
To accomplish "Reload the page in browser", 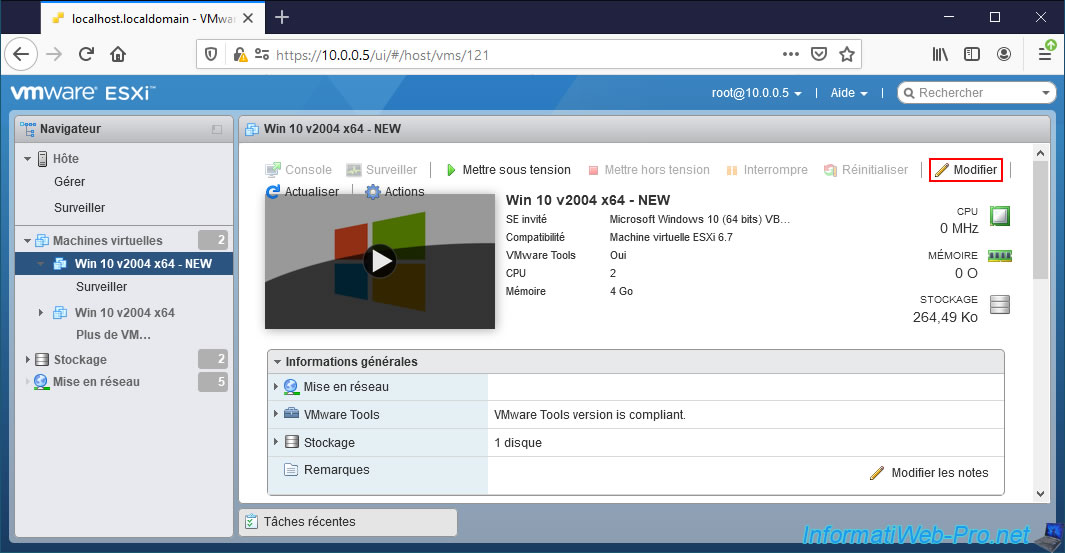I will click(x=86, y=54).
